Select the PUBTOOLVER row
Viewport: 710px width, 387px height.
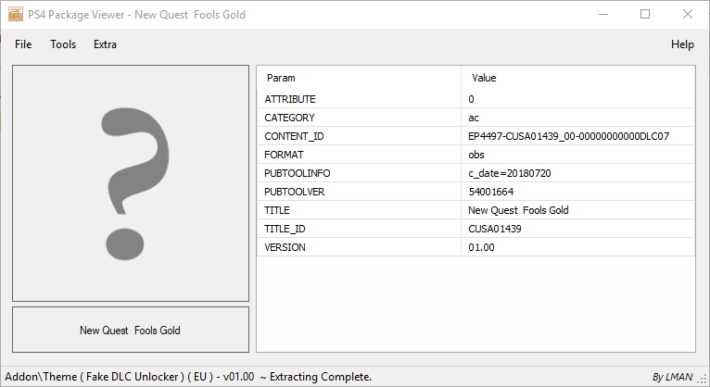coord(476,192)
